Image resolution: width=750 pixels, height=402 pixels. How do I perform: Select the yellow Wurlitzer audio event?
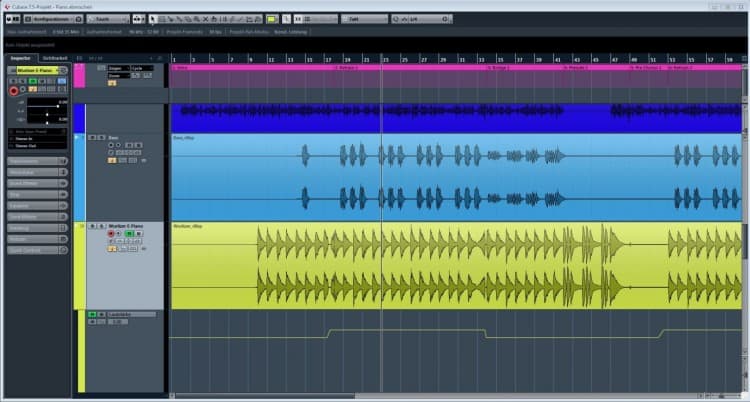tap(456, 266)
